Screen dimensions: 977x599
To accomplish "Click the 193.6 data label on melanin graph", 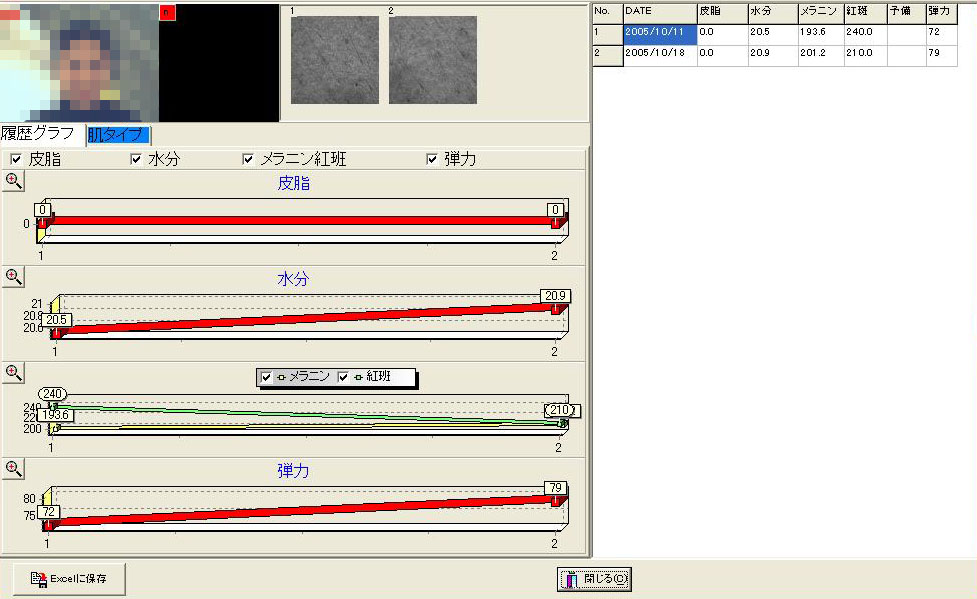I will (55, 415).
